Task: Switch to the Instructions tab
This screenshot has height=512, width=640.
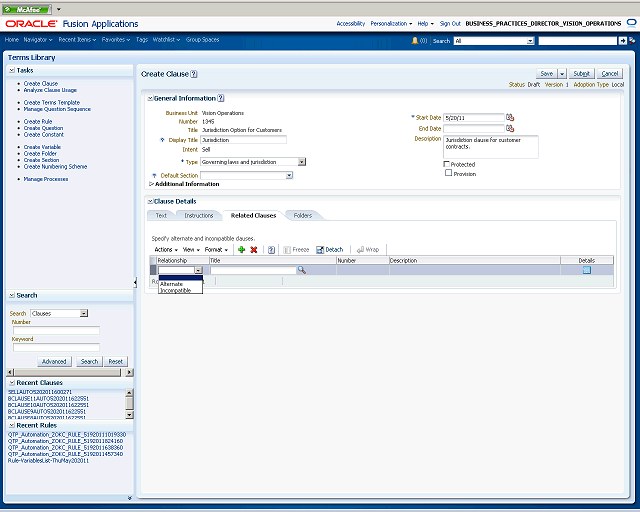Action: pos(199,216)
